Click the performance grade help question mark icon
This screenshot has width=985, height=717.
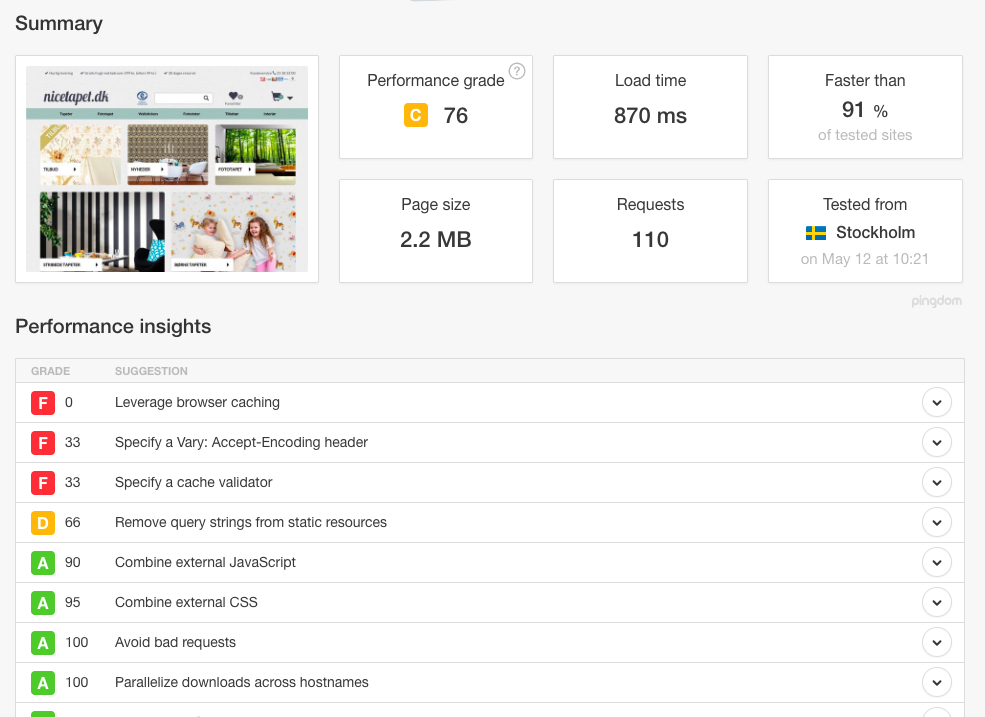(517, 71)
